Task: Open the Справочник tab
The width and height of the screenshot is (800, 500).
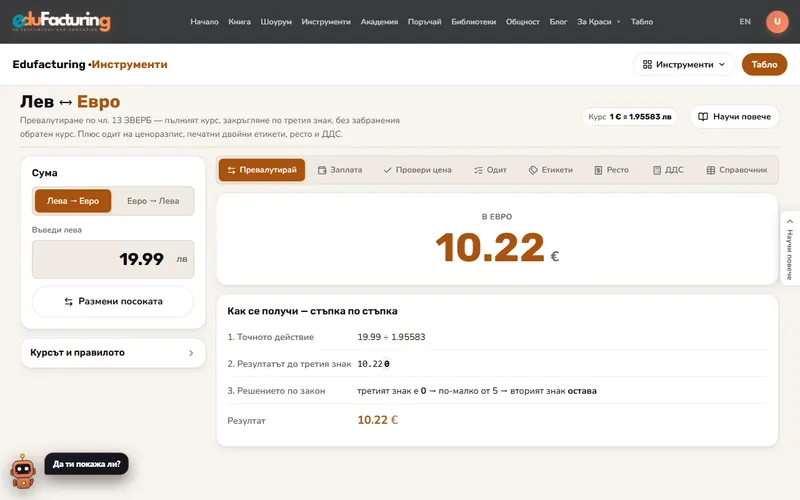Action: pos(737,170)
